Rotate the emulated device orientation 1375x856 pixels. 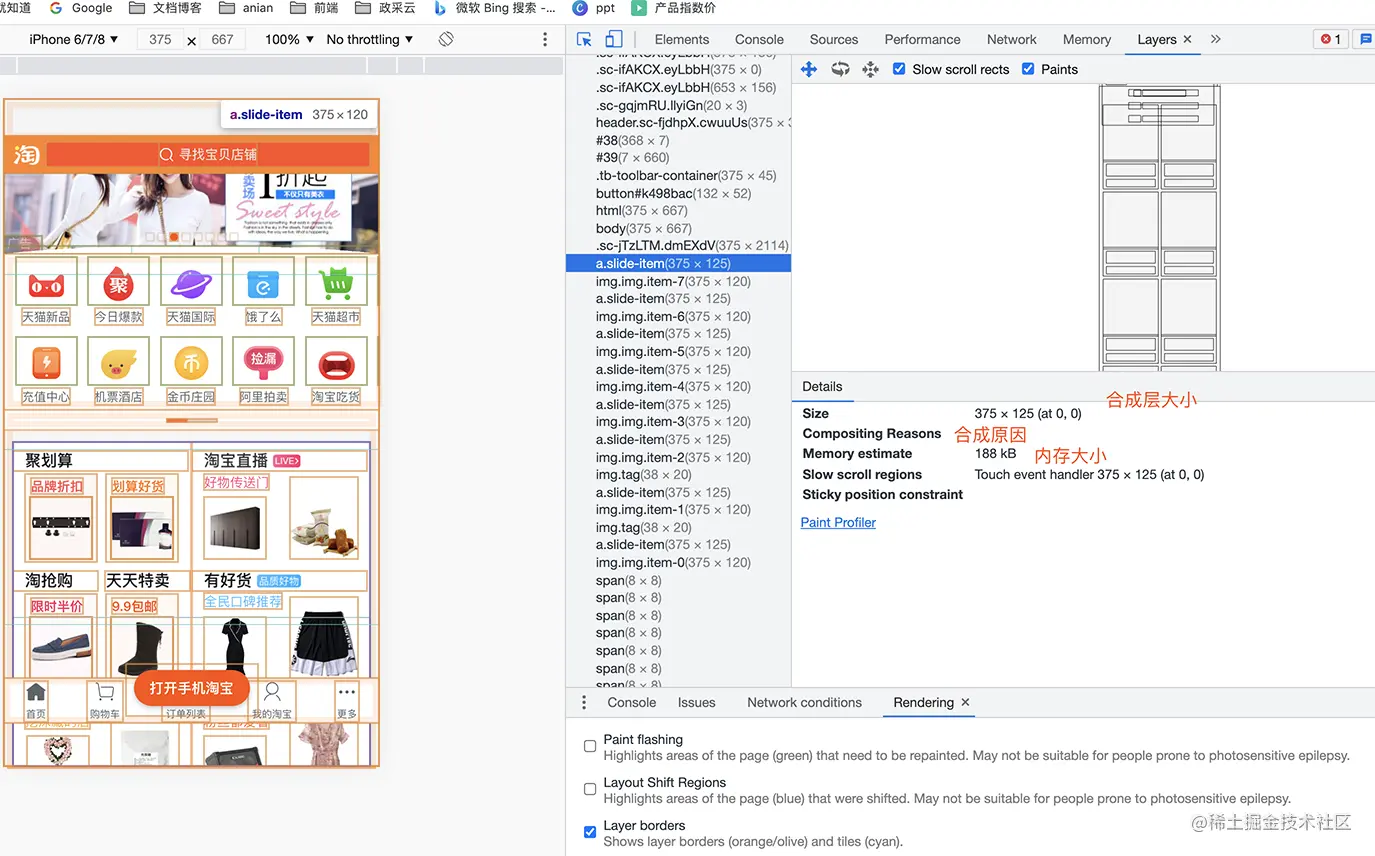(x=446, y=39)
